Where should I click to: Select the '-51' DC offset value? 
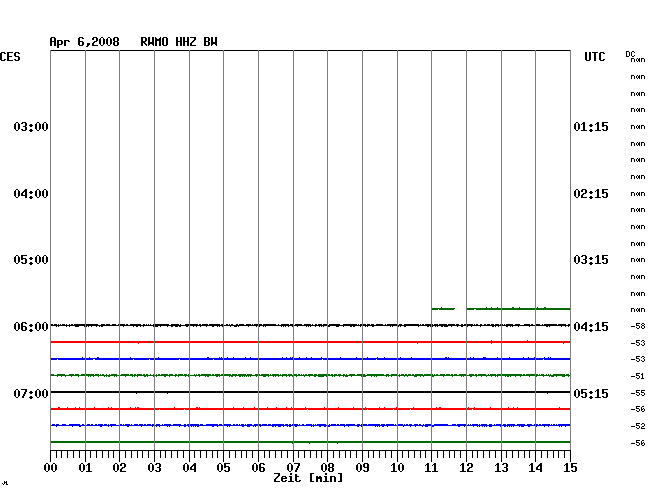[x=638, y=376]
